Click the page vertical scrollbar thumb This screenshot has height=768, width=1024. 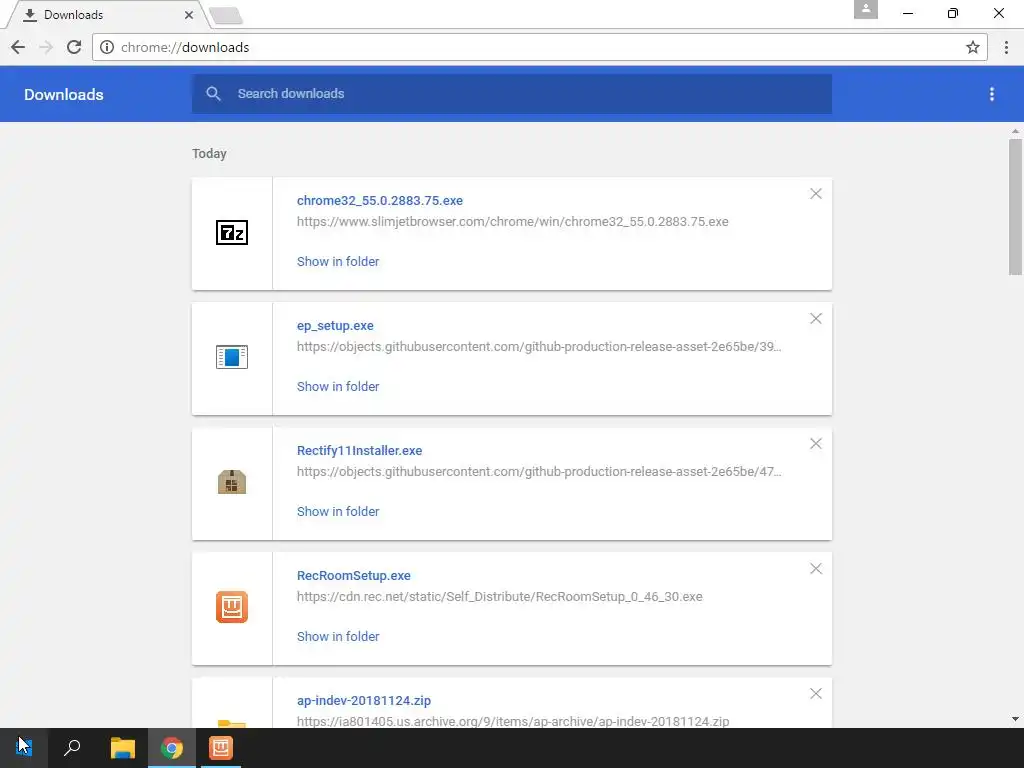click(x=1015, y=206)
